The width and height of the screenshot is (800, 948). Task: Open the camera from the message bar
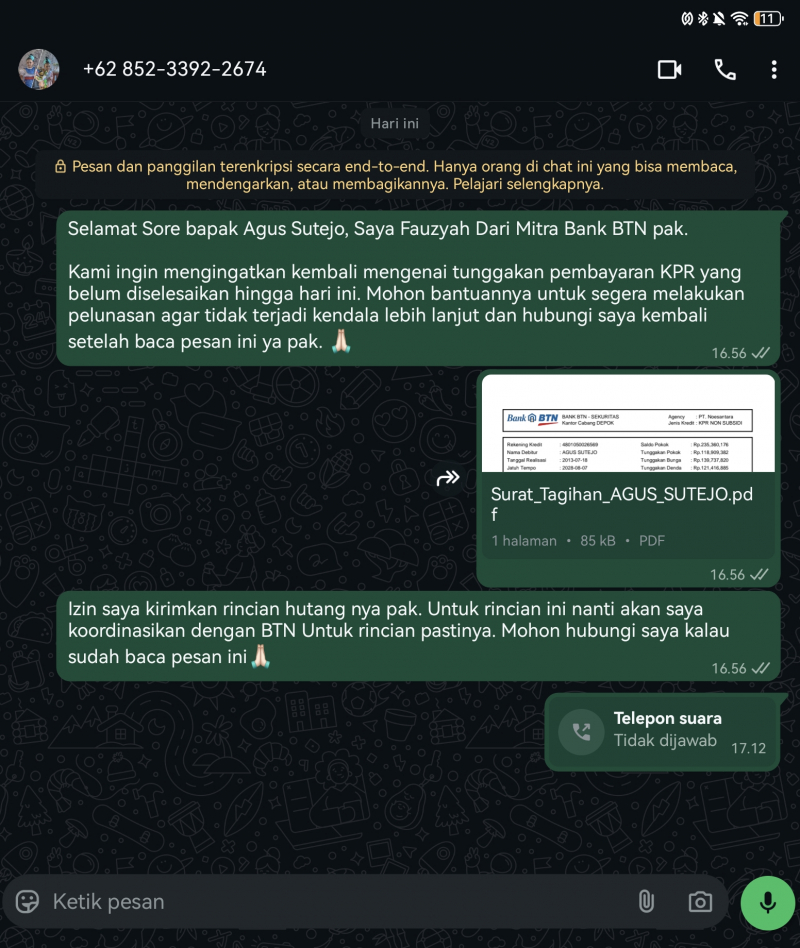point(700,901)
